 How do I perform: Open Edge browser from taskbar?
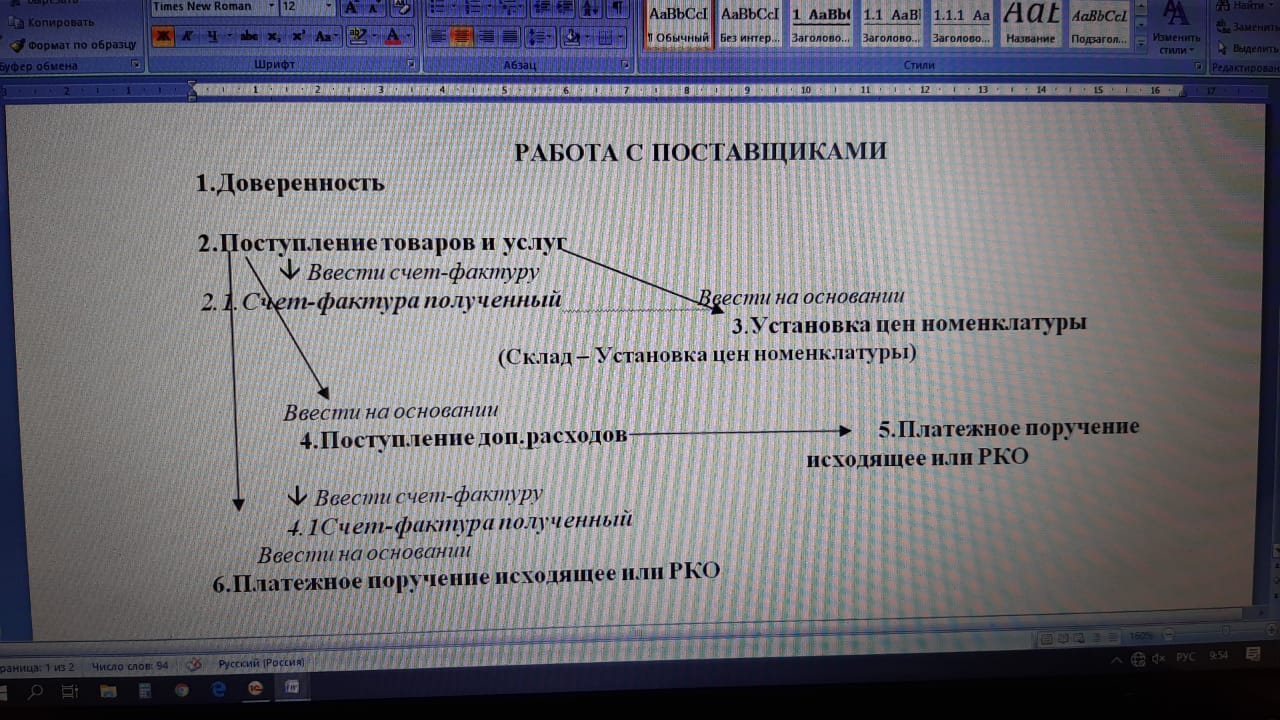click(x=219, y=690)
